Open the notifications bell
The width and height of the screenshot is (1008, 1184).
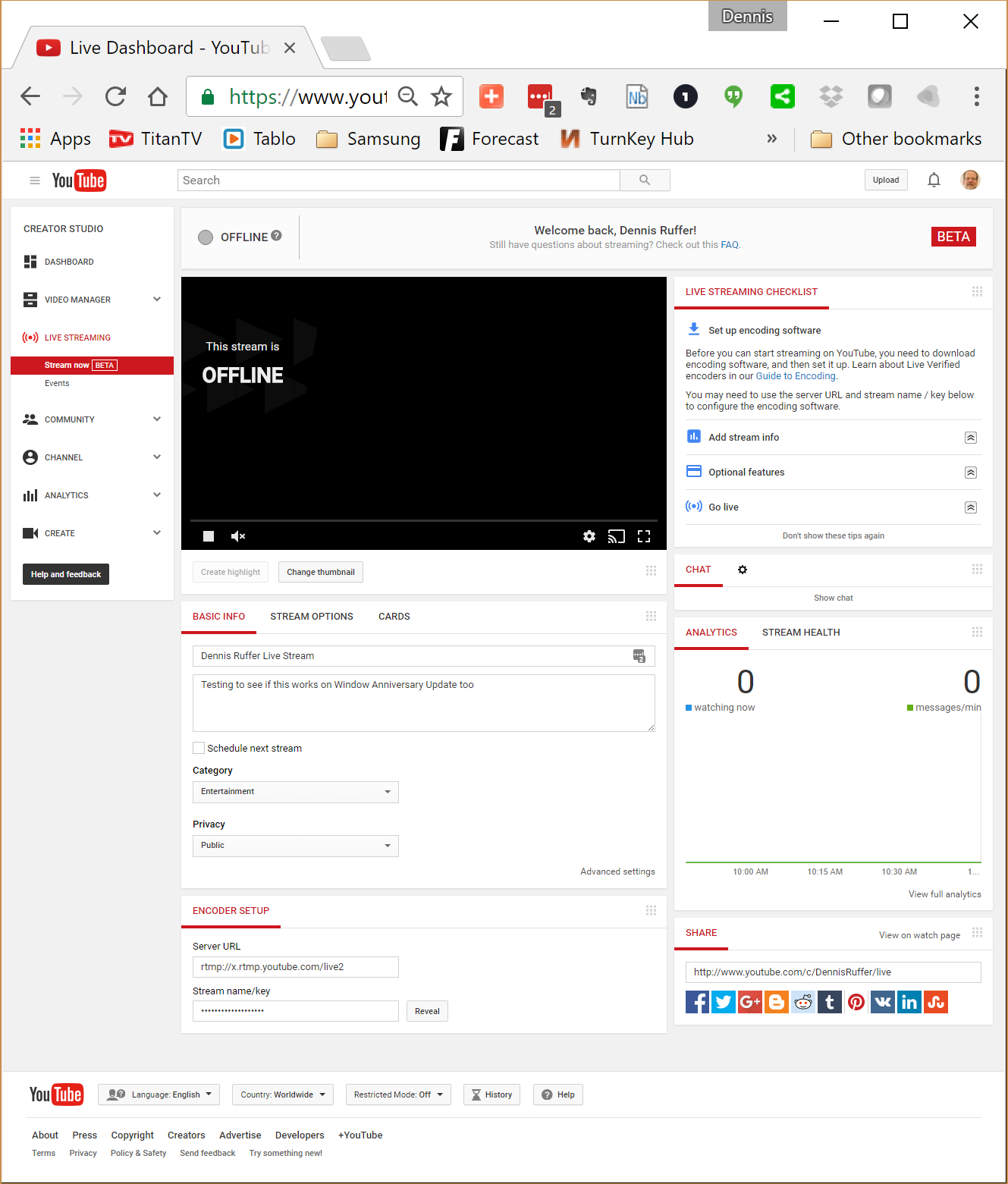pyautogui.click(x=934, y=180)
